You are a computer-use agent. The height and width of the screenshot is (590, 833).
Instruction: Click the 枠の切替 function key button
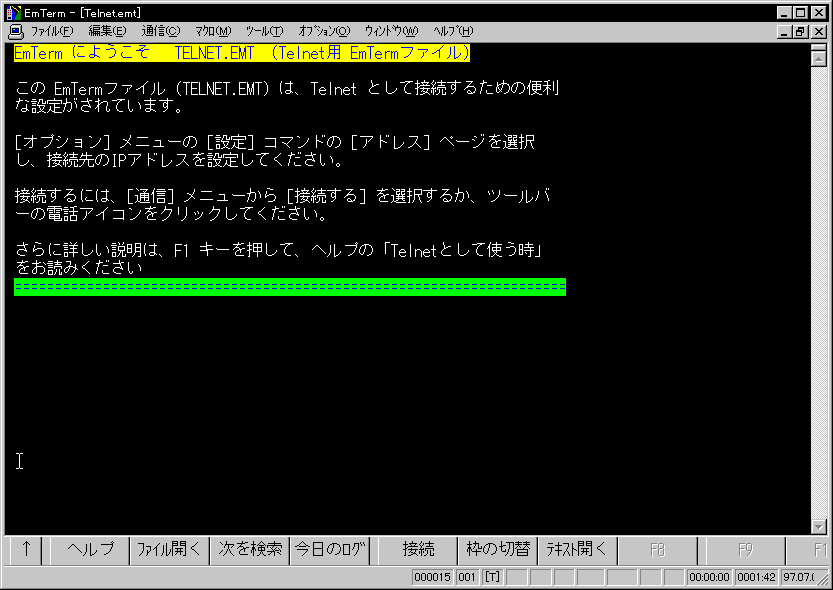[x=498, y=549]
